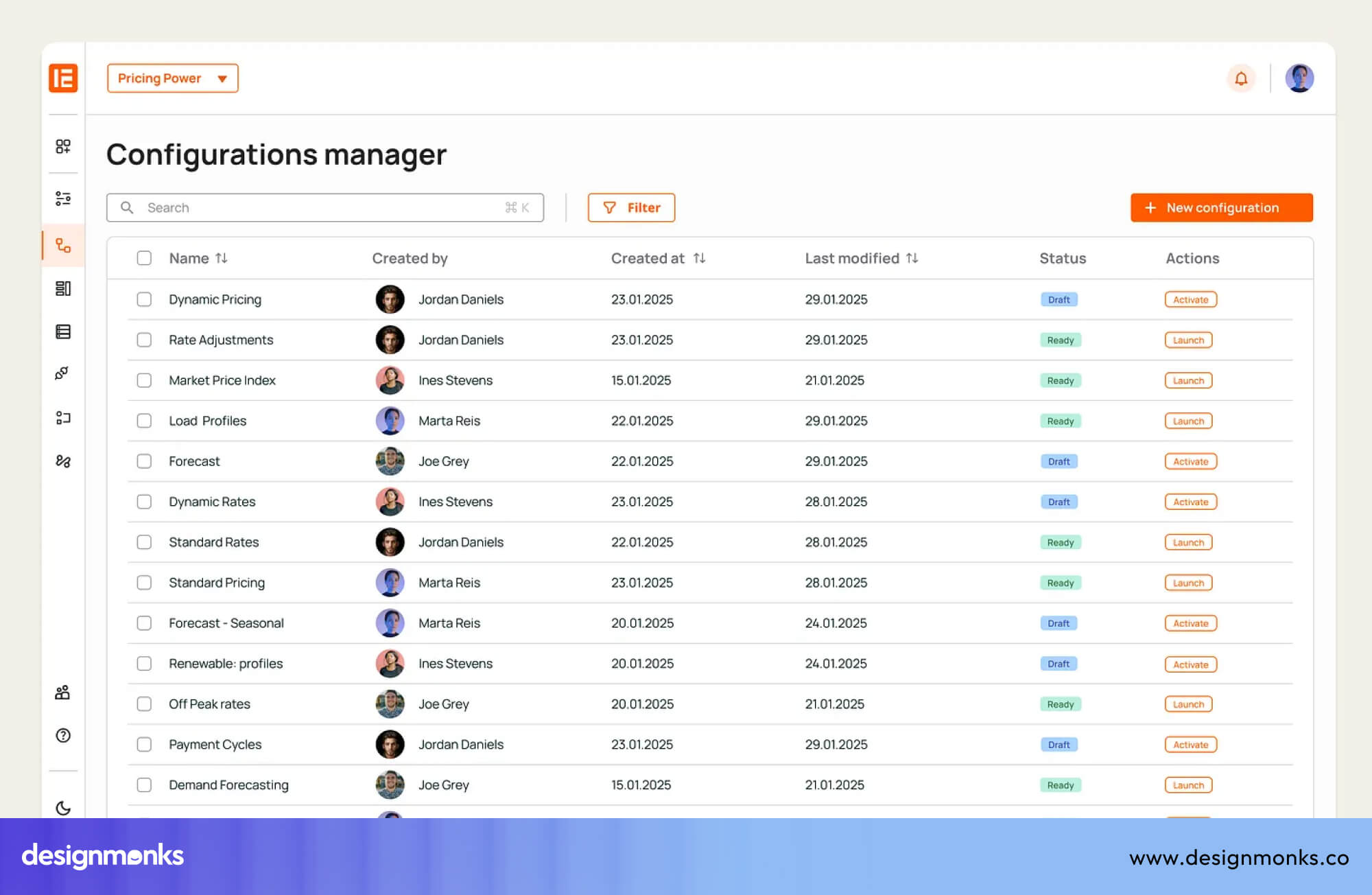Select the Renewable: profiles name
This screenshot has height=895, width=1372.
pyautogui.click(x=226, y=664)
